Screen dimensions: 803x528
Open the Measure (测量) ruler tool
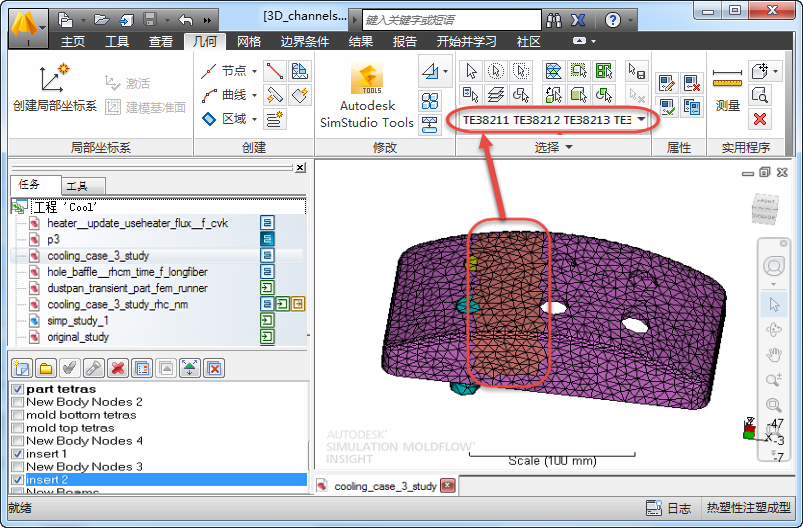(x=727, y=78)
